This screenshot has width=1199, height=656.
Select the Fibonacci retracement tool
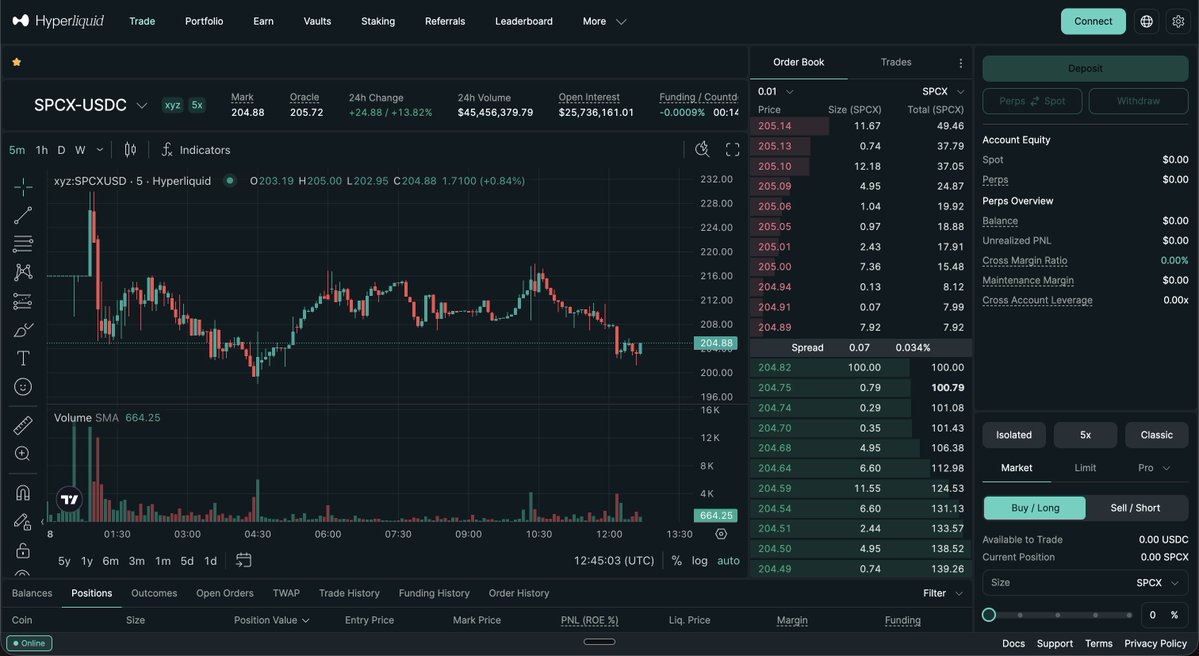pyautogui.click(x=23, y=244)
